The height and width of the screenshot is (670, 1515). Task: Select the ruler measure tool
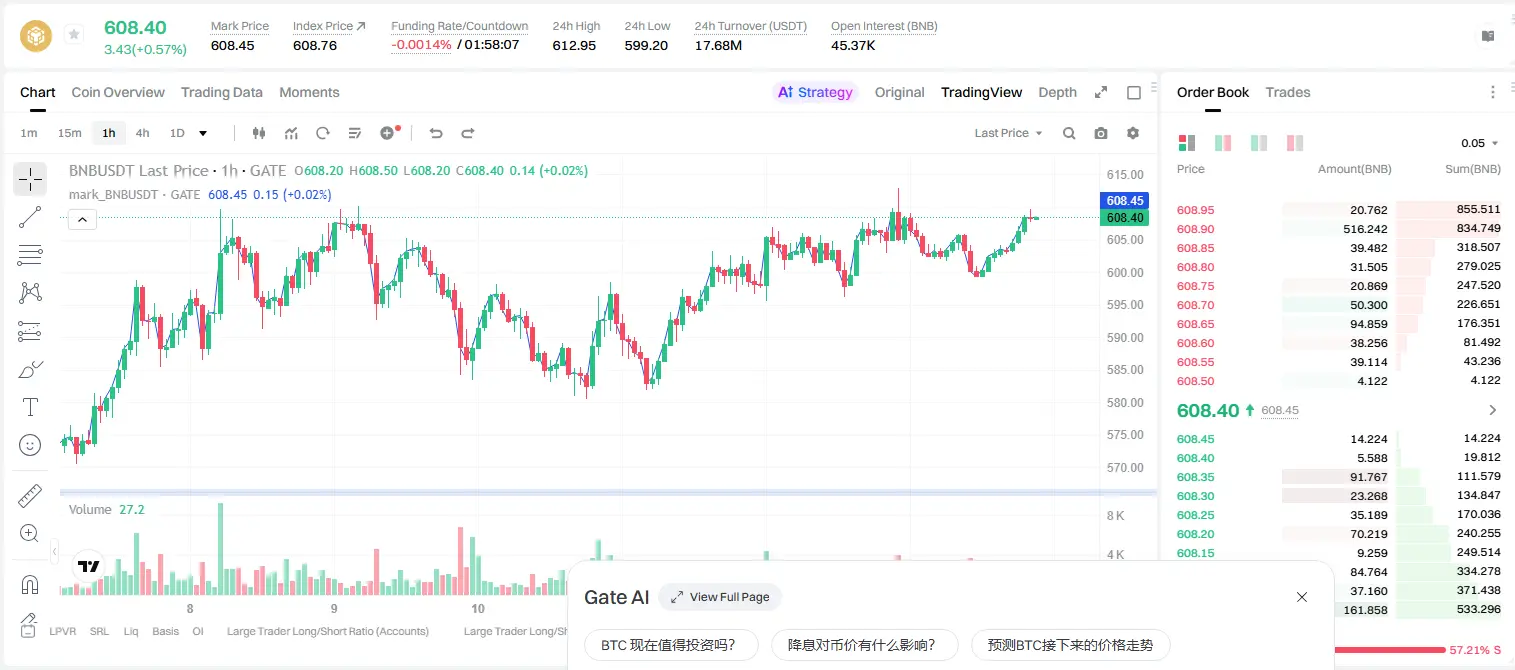30,495
